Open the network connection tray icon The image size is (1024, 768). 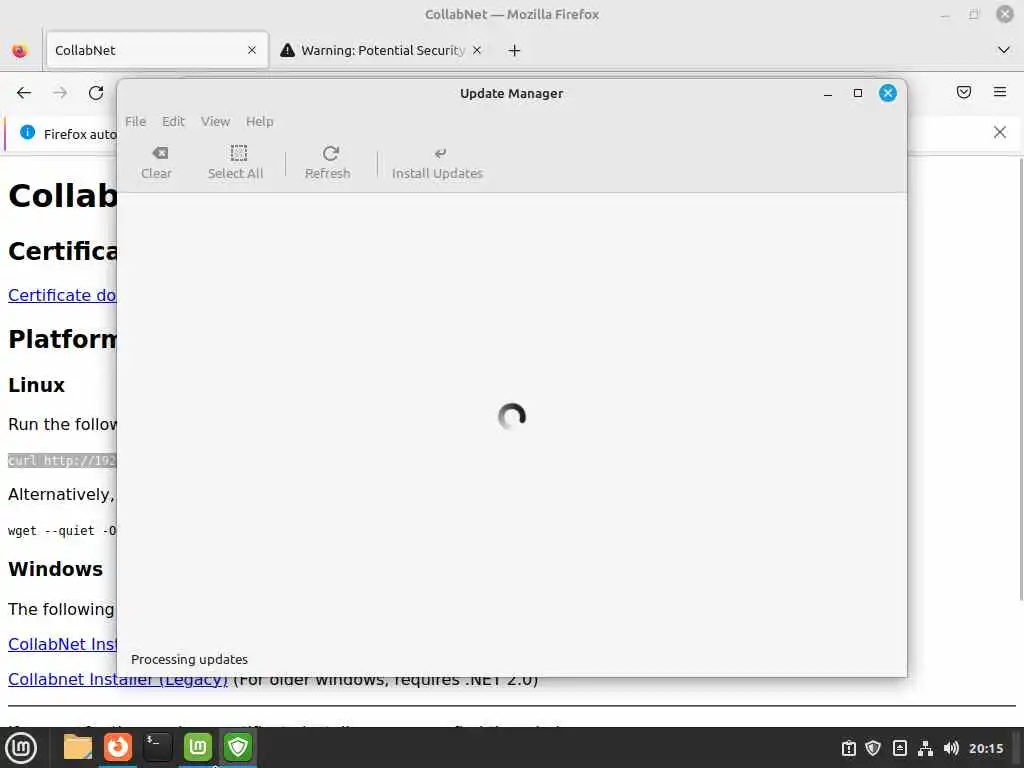pyautogui.click(x=925, y=748)
